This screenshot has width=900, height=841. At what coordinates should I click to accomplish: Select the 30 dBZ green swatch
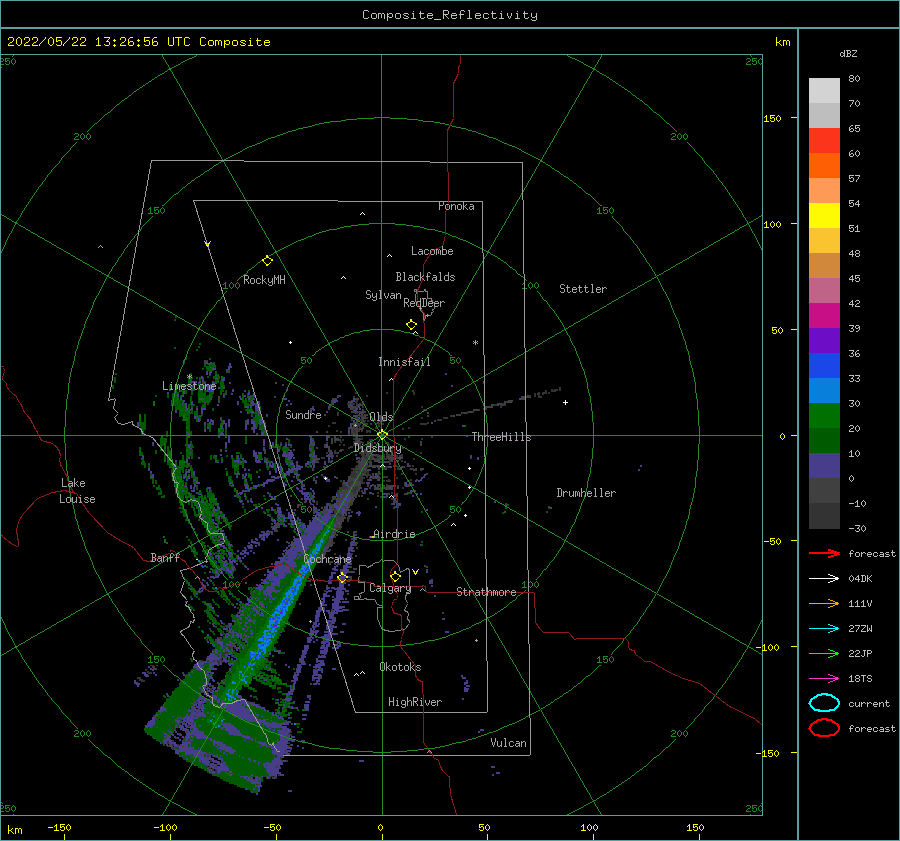[x=824, y=415]
